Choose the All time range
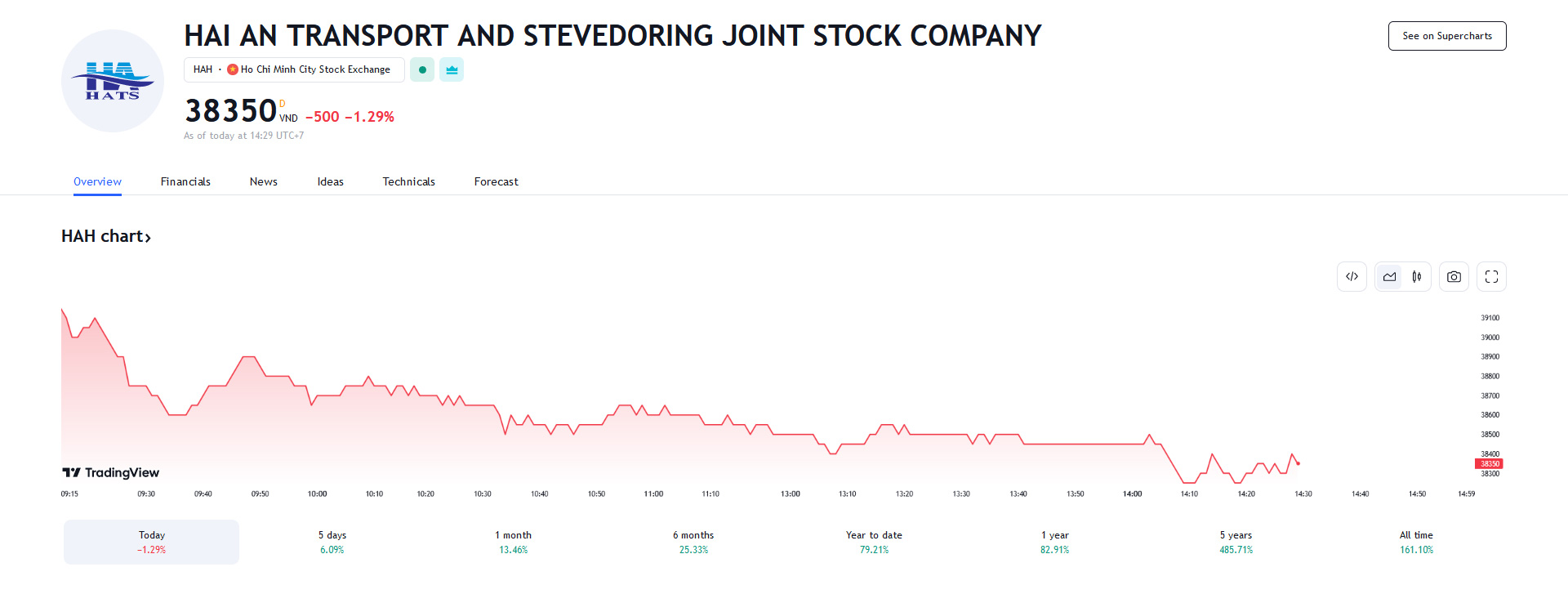The width and height of the screenshot is (1568, 612). (x=1416, y=542)
